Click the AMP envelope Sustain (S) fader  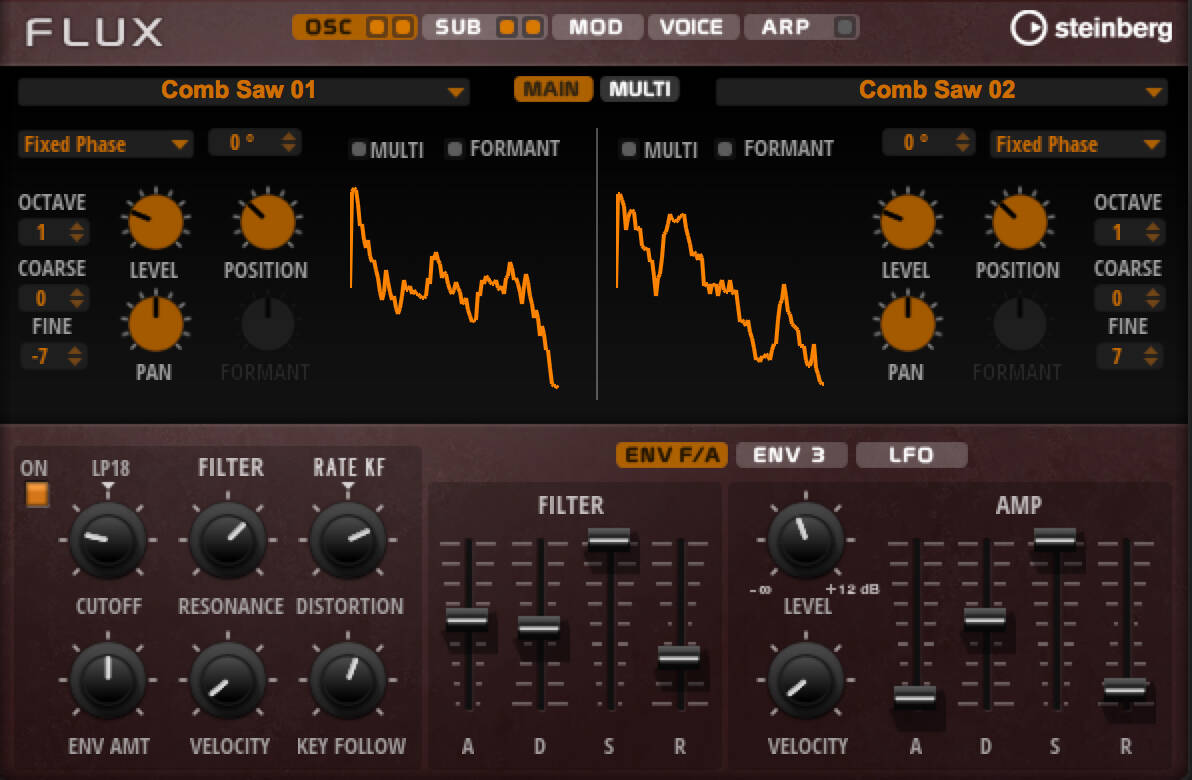point(1054,539)
